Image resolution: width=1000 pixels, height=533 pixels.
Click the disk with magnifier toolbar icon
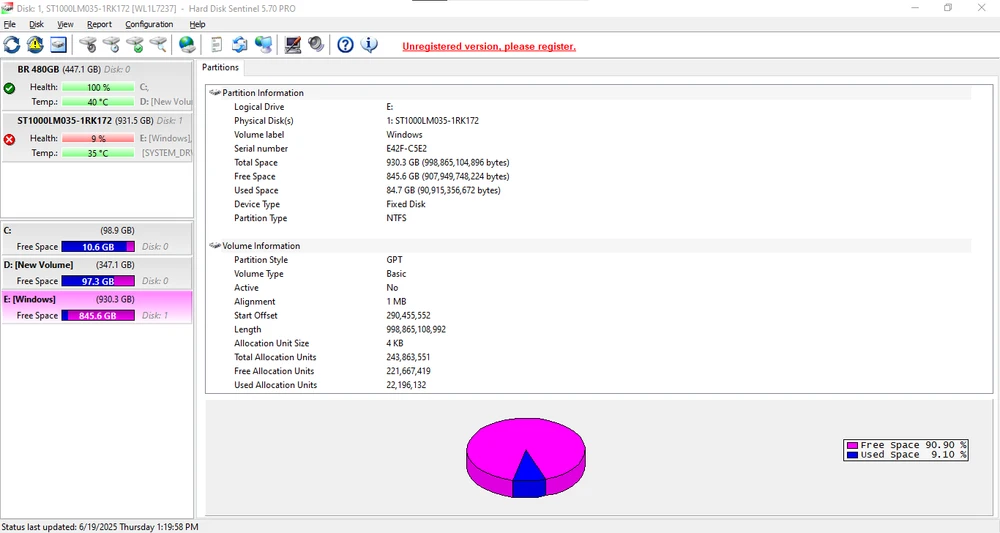(x=158, y=45)
